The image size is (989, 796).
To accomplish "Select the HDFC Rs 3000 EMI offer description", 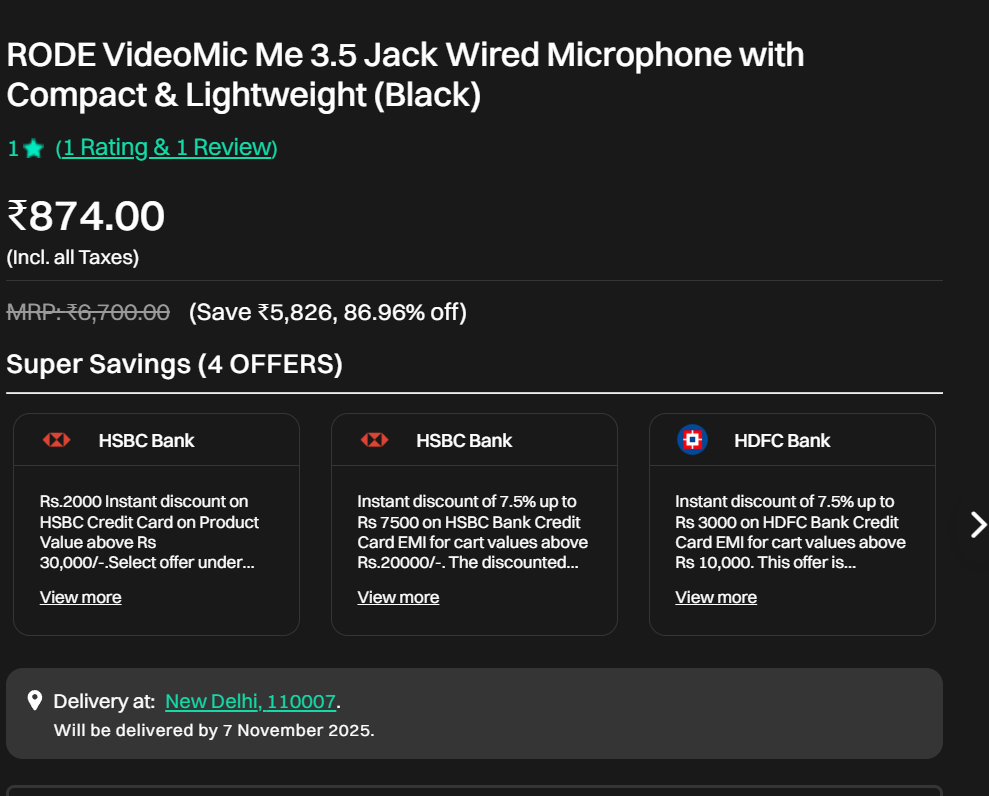I will coord(790,531).
